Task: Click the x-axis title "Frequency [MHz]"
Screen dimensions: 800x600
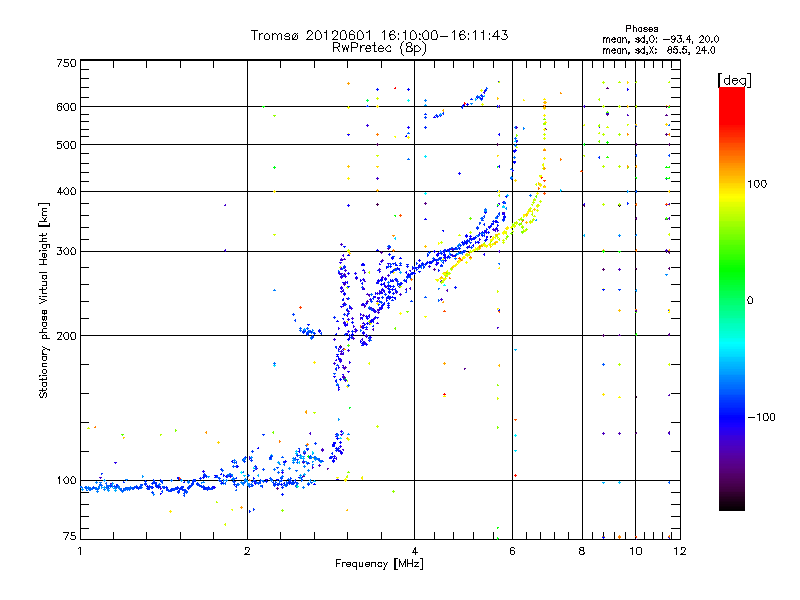Action: coord(379,564)
